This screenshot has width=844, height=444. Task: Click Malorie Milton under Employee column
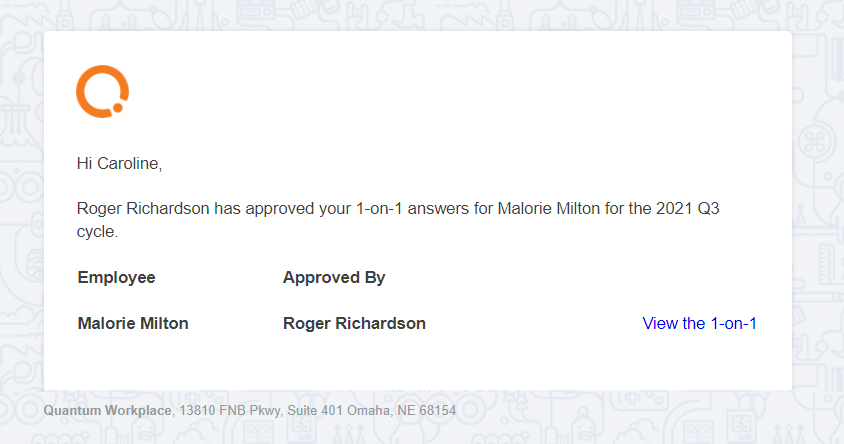(x=133, y=323)
